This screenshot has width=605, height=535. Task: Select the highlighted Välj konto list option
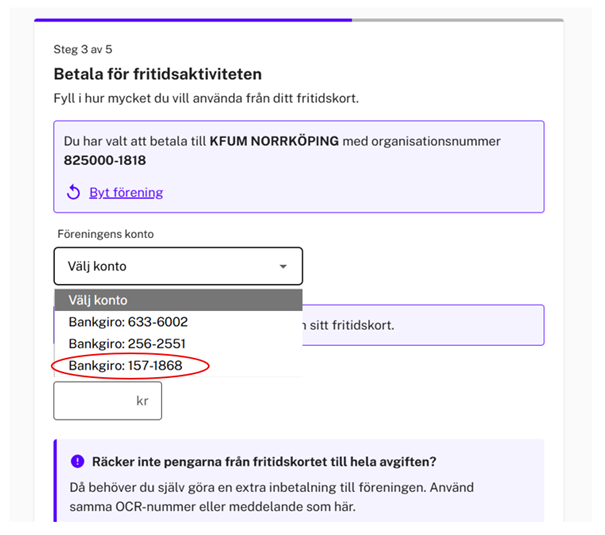click(177, 300)
